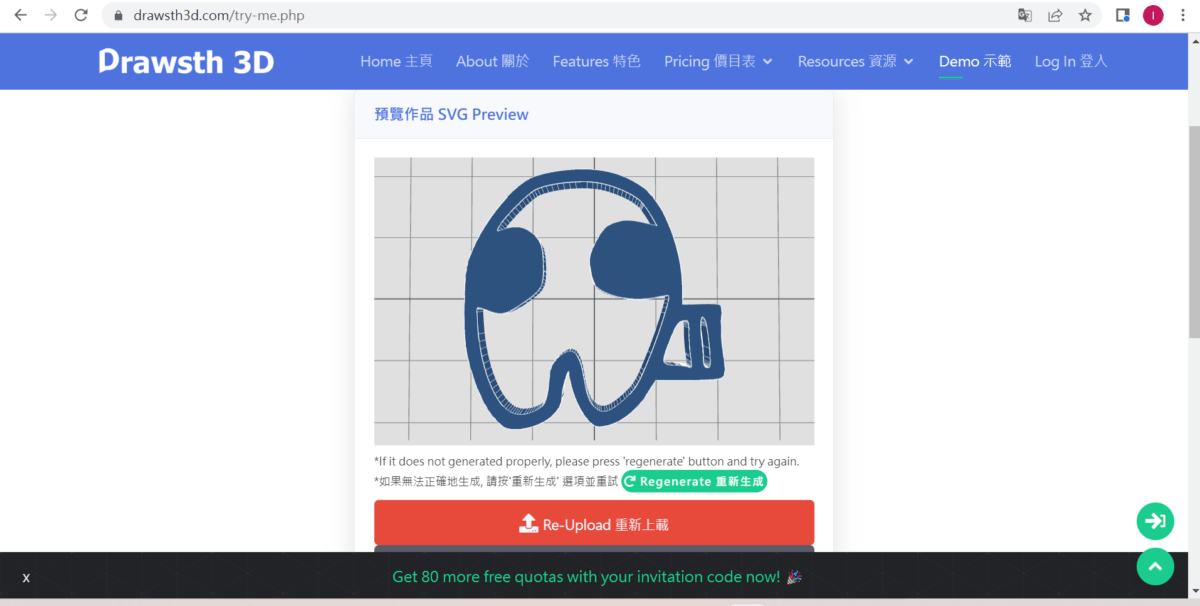This screenshot has width=1200, height=606.
Task: Reload the page with refresh icon
Action: coord(82,16)
